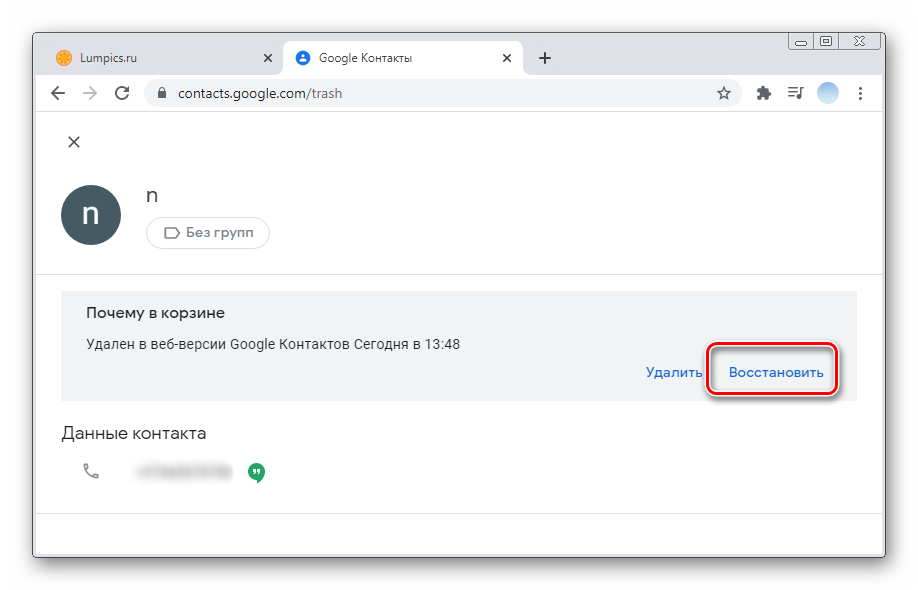Bookmark this page with the star icon
This screenshot has height=590, width=918.
tap(724, 93)
